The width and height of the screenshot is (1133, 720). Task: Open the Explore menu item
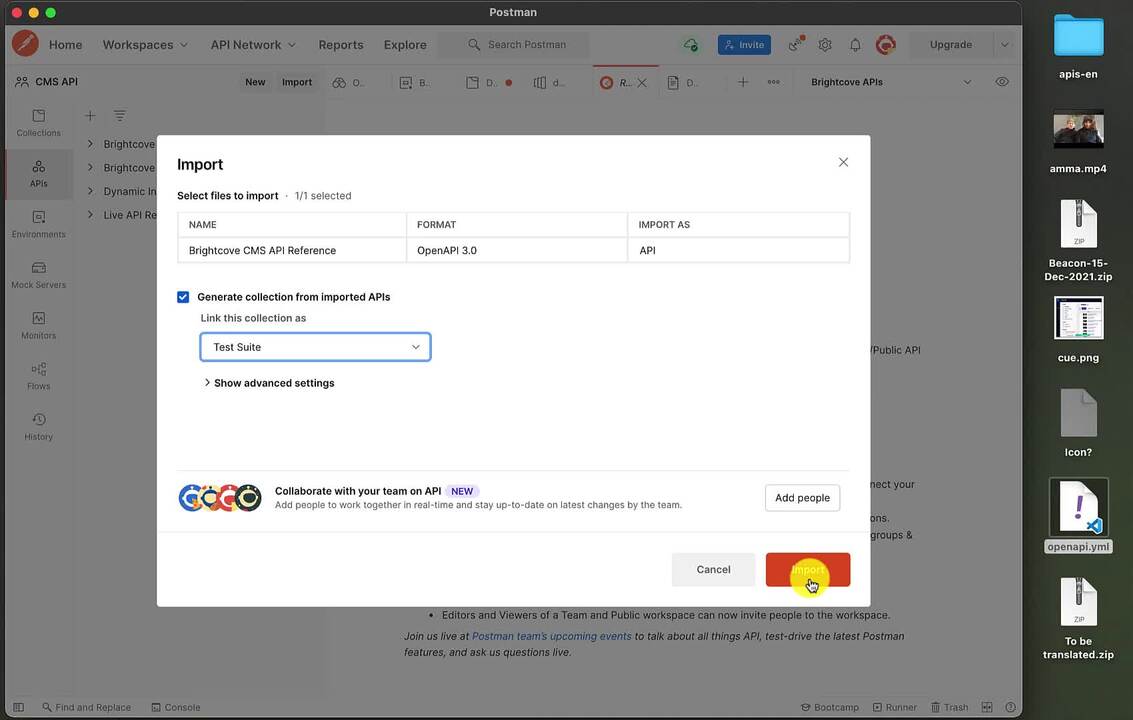coord(405,45)
